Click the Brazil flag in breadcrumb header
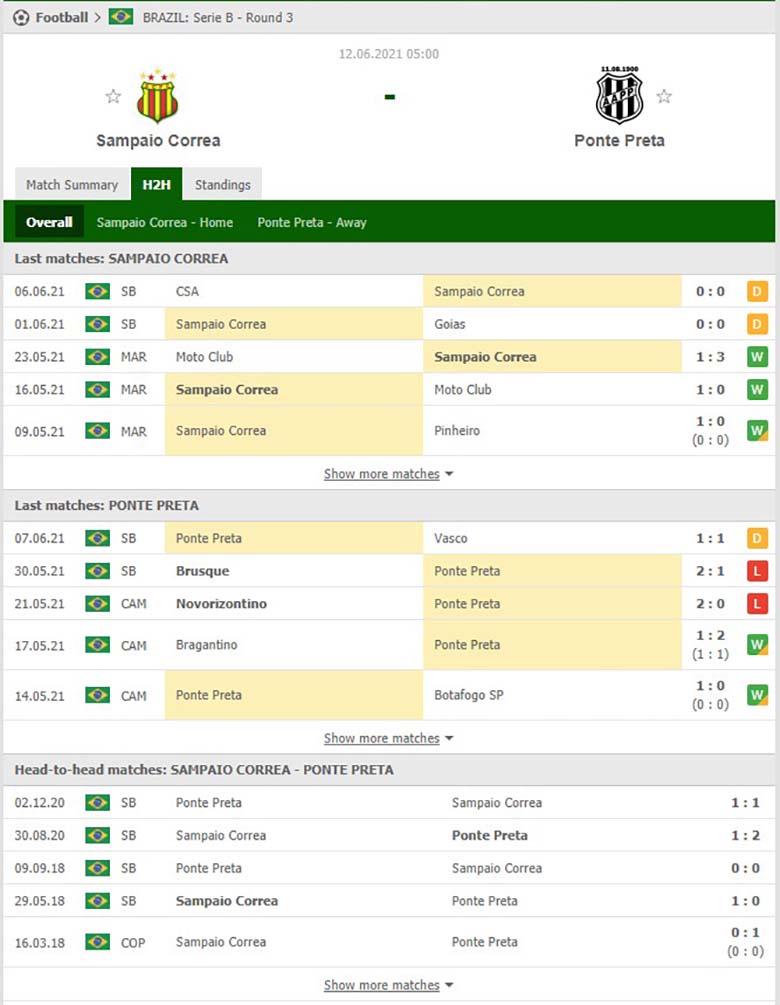780x1005 pixels. [x=120, y=17]
